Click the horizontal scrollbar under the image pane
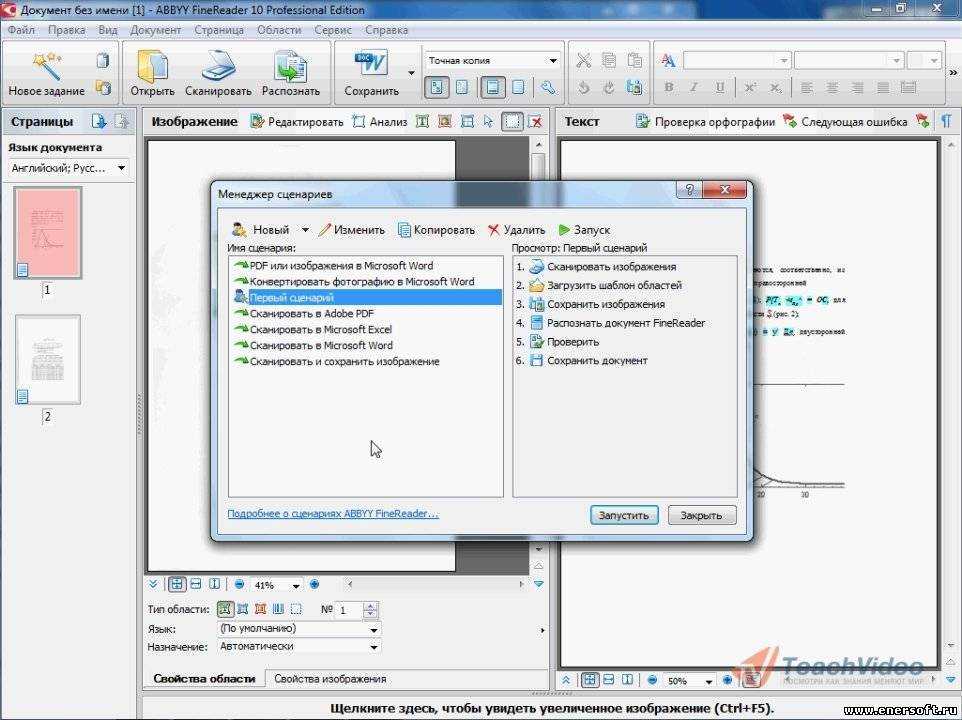This screenshot has height=720, width=962. [x=436, y=584]
